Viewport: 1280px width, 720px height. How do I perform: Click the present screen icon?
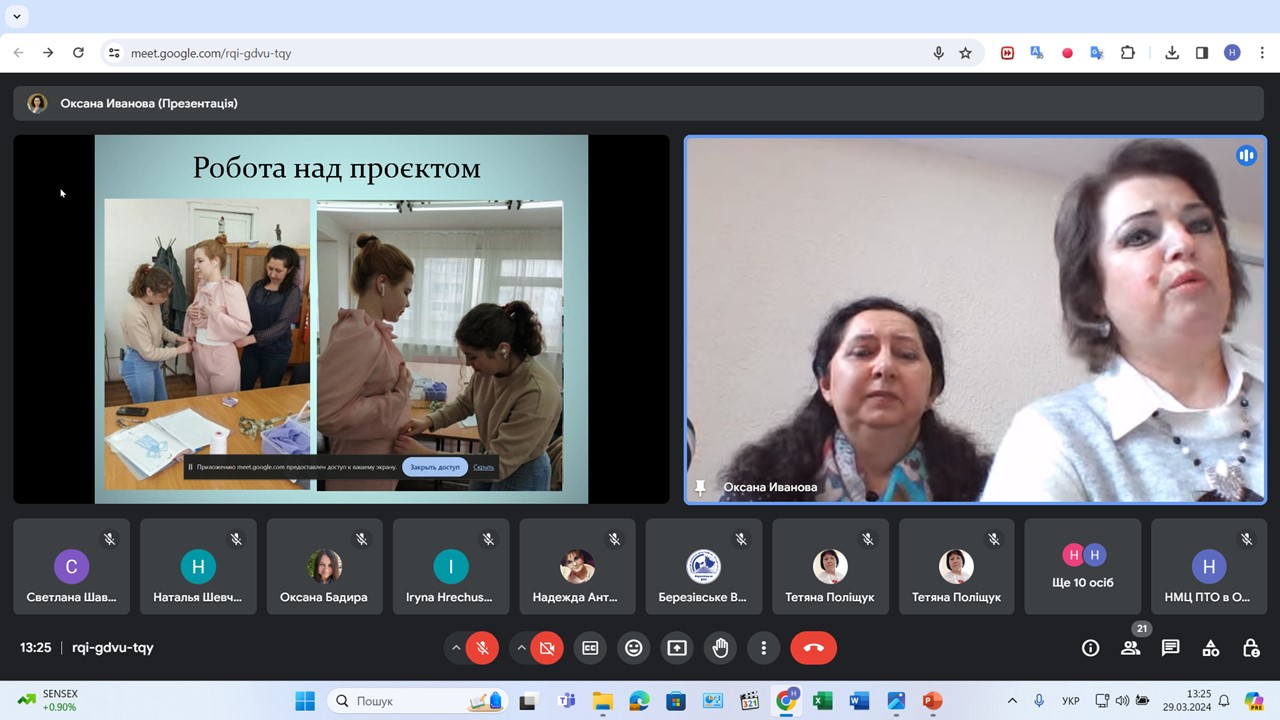coord(677,648)
